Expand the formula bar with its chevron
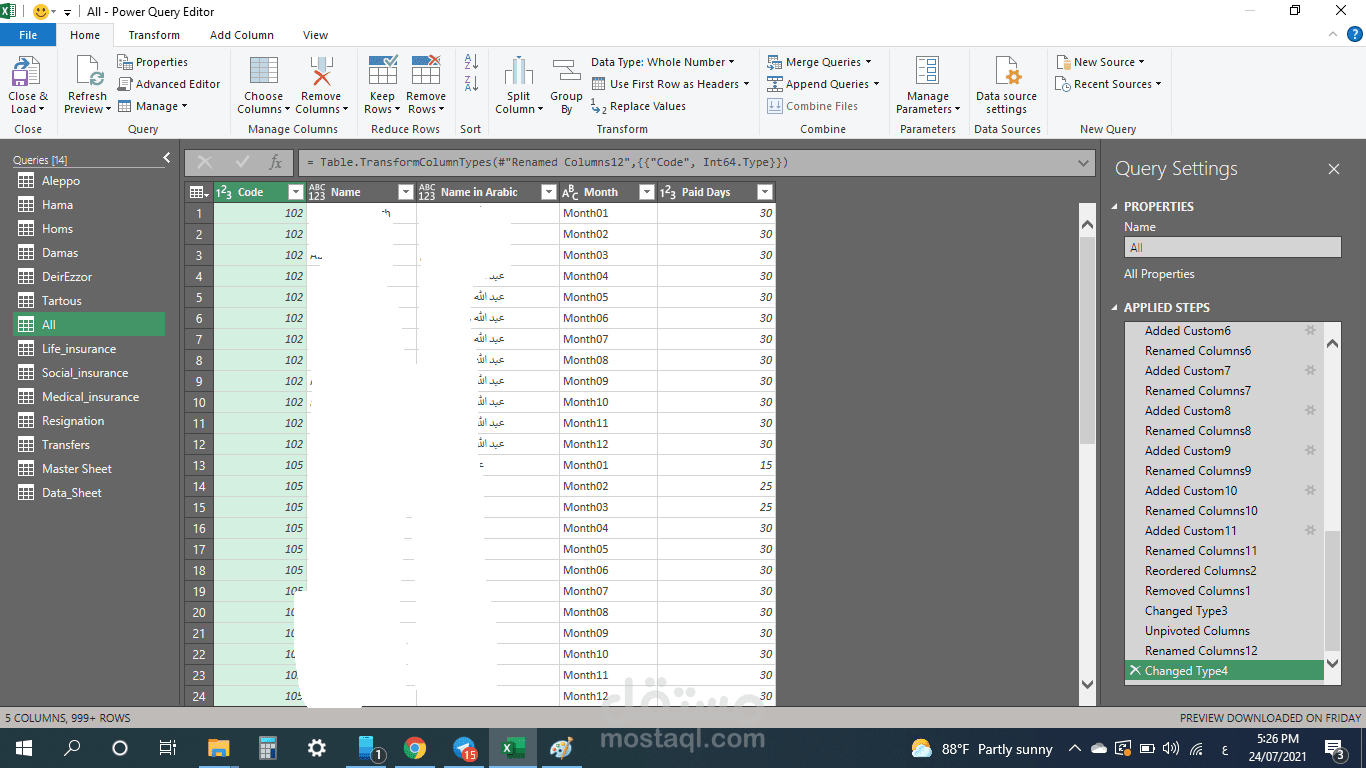Screen dimensions: 1366x768 coord(1082,161)
